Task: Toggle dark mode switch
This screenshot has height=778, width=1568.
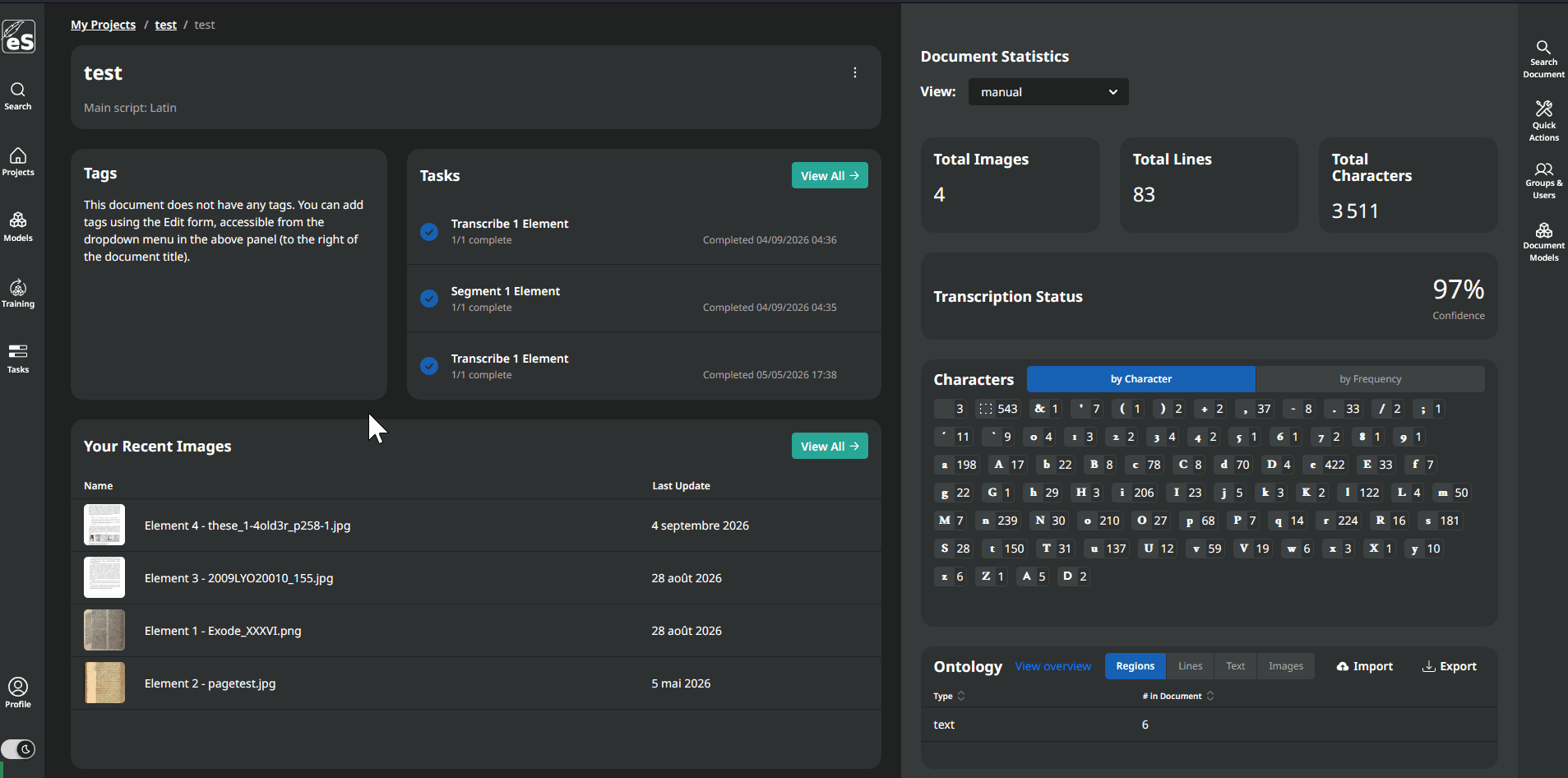Action: pyautogui.click(x=18, y=749)
